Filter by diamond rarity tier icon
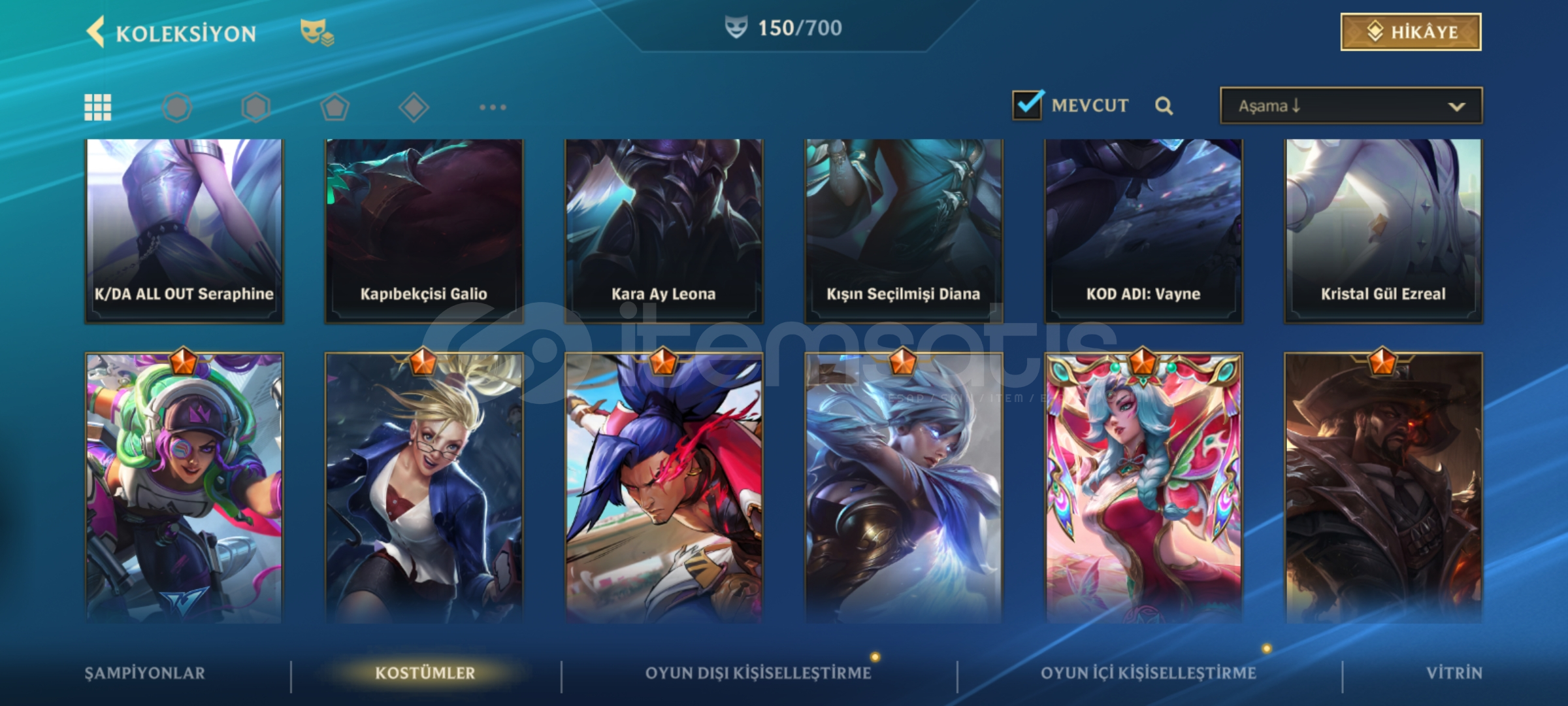Image resolution: width=1568 pixels, height=706 pixels. [x=414, y=107]
